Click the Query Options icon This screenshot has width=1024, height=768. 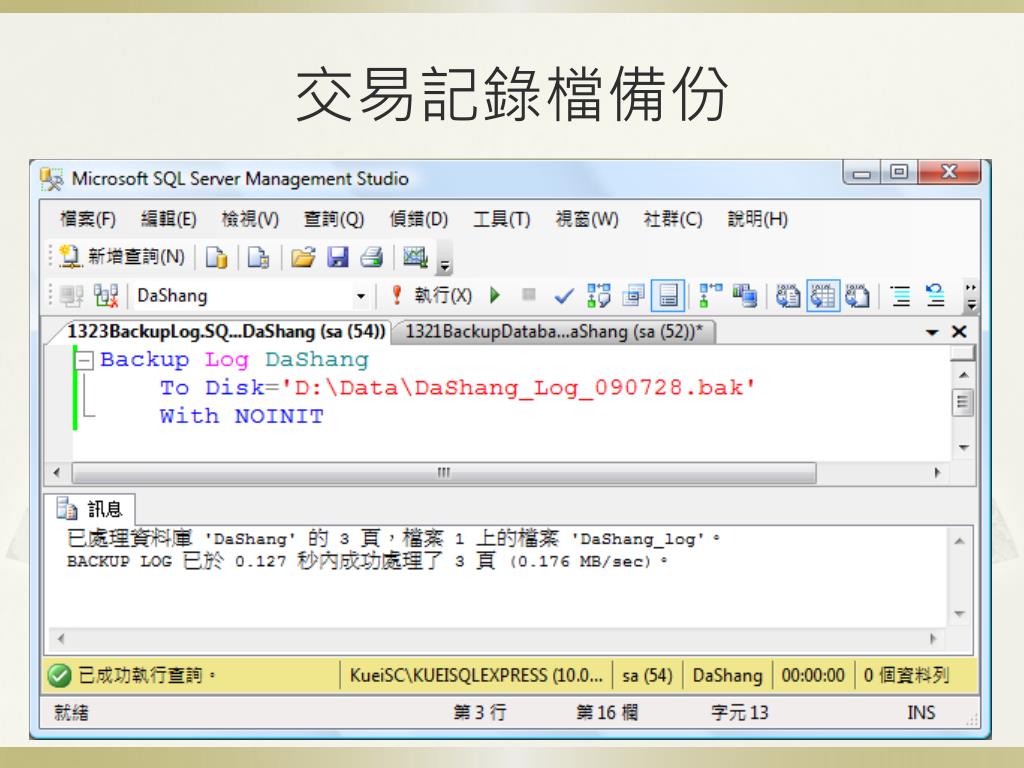point(633,296)
